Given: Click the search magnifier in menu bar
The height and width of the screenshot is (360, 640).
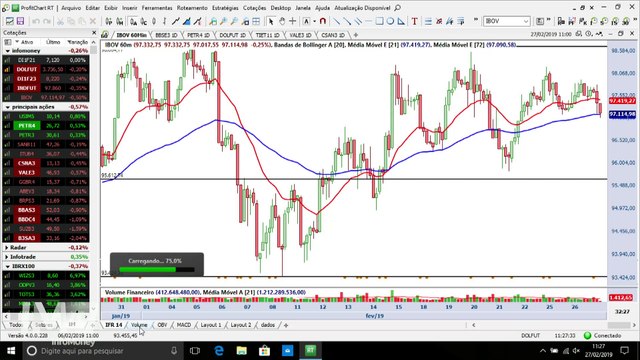Looking at the screenshot, I should tap(397, 8).
